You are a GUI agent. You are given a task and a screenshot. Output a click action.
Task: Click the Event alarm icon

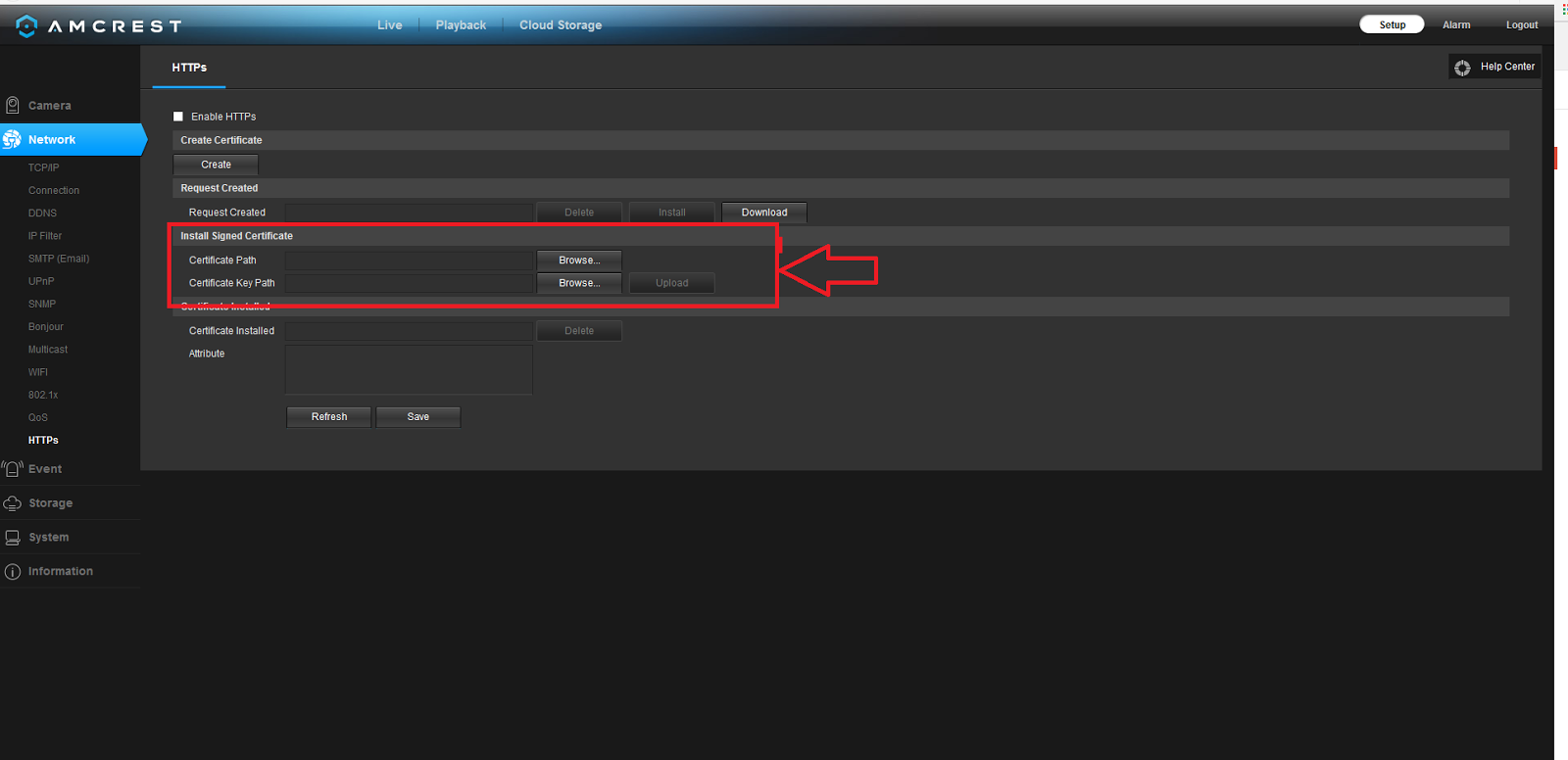(12, 469)
